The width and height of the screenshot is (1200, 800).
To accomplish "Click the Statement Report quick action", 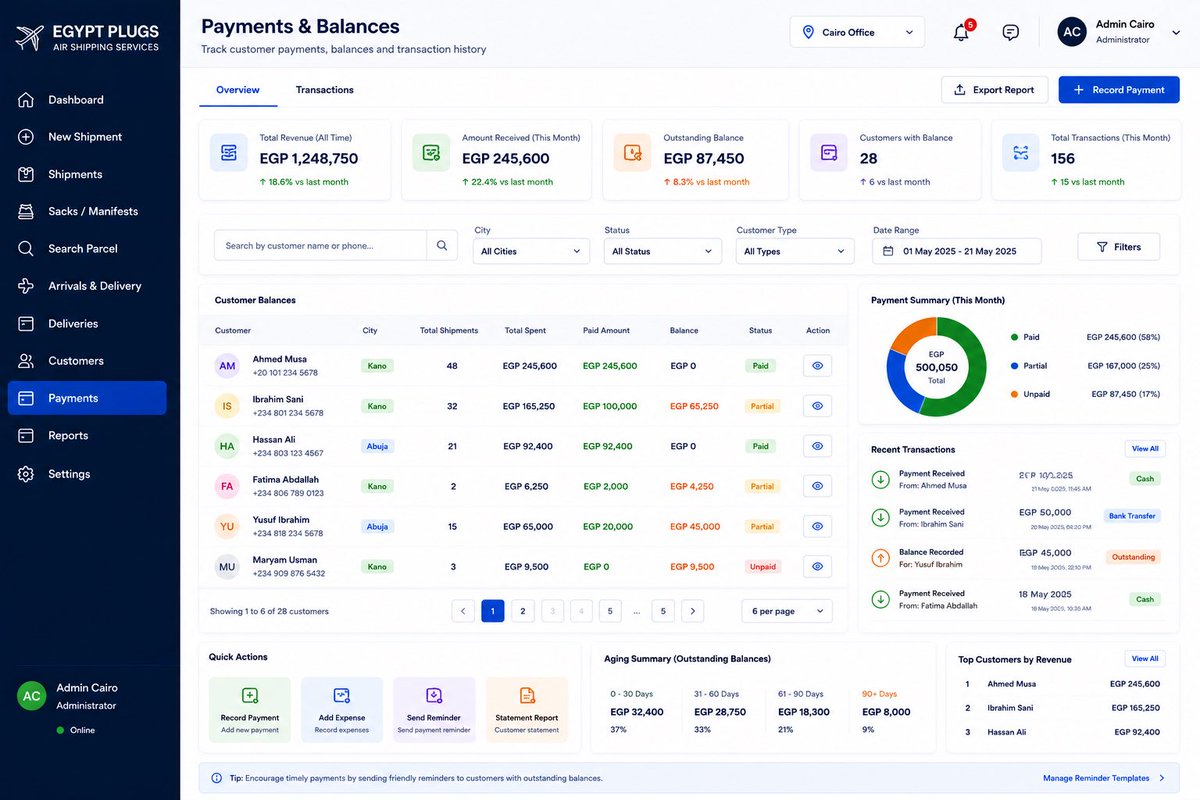I will [527, 710].
